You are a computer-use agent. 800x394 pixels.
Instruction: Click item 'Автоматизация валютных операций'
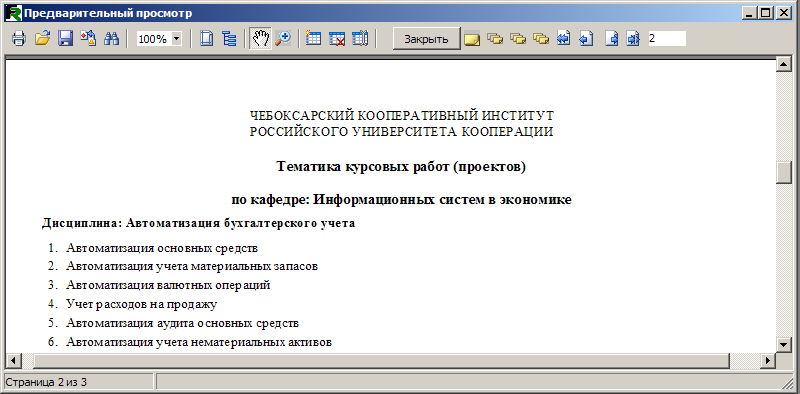click(x=168, y=285)
